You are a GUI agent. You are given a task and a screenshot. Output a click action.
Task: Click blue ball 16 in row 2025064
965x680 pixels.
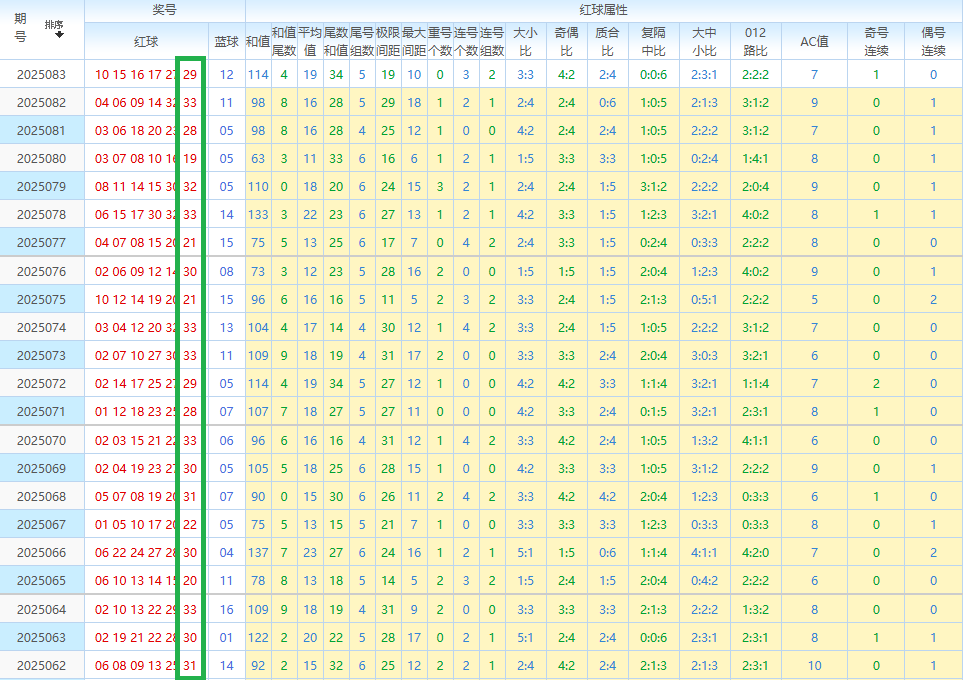[226, 609]
